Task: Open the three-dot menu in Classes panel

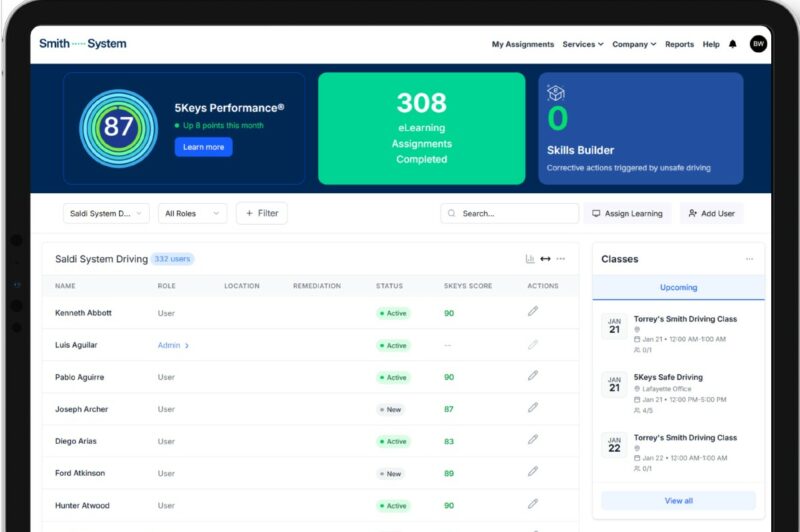Action: [749, 259]
